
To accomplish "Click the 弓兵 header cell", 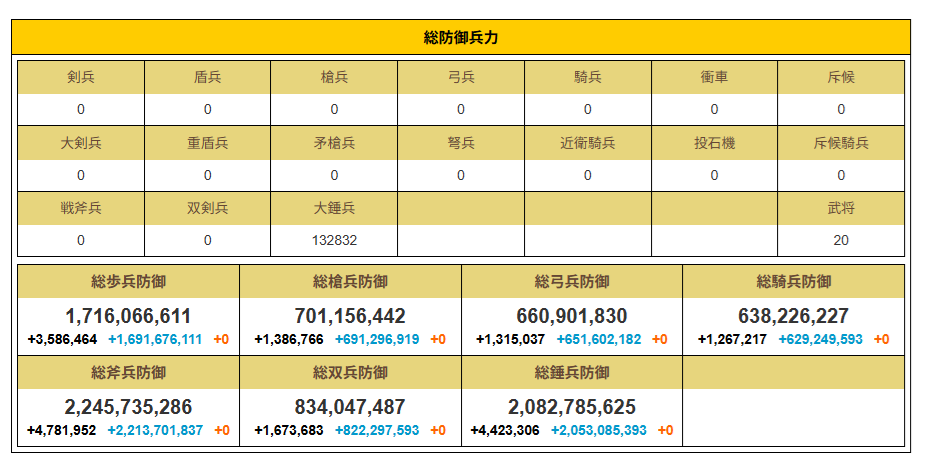I will [461, 77].
